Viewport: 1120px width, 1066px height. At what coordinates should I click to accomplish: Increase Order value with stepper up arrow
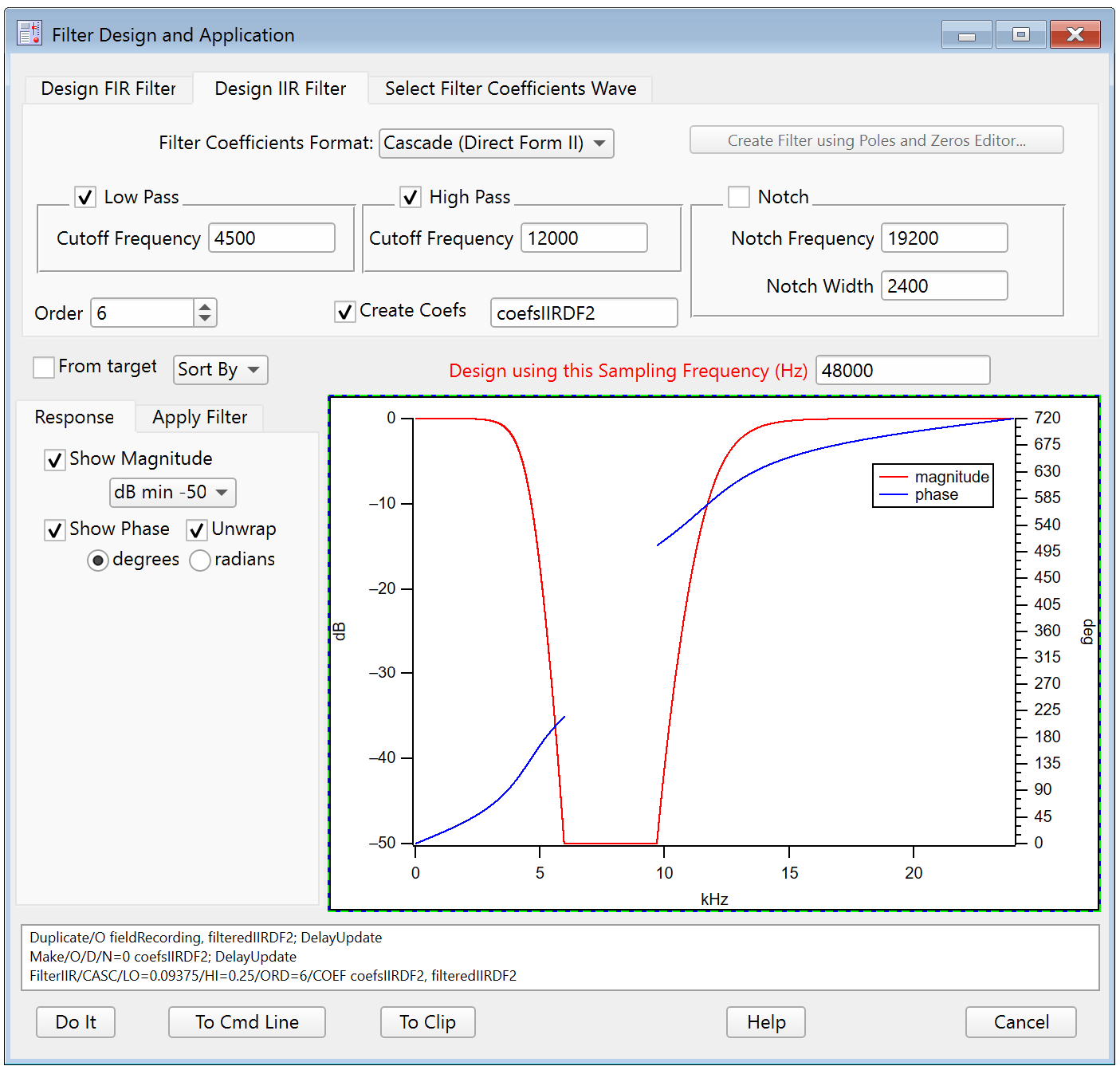click(205, 306)
